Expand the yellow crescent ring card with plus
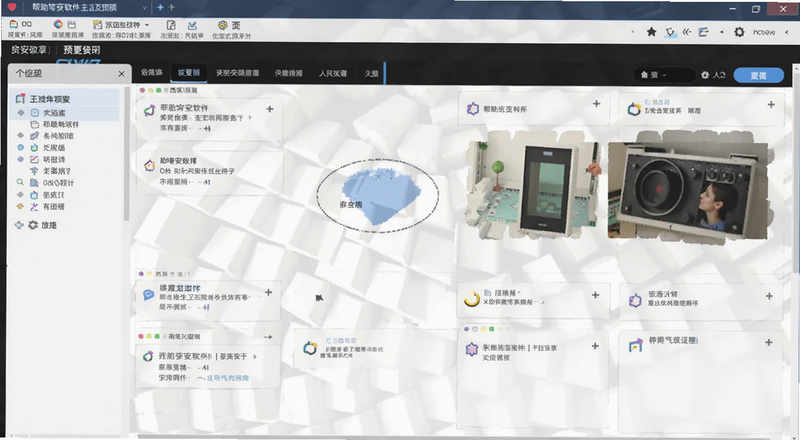 click(595, 295)
